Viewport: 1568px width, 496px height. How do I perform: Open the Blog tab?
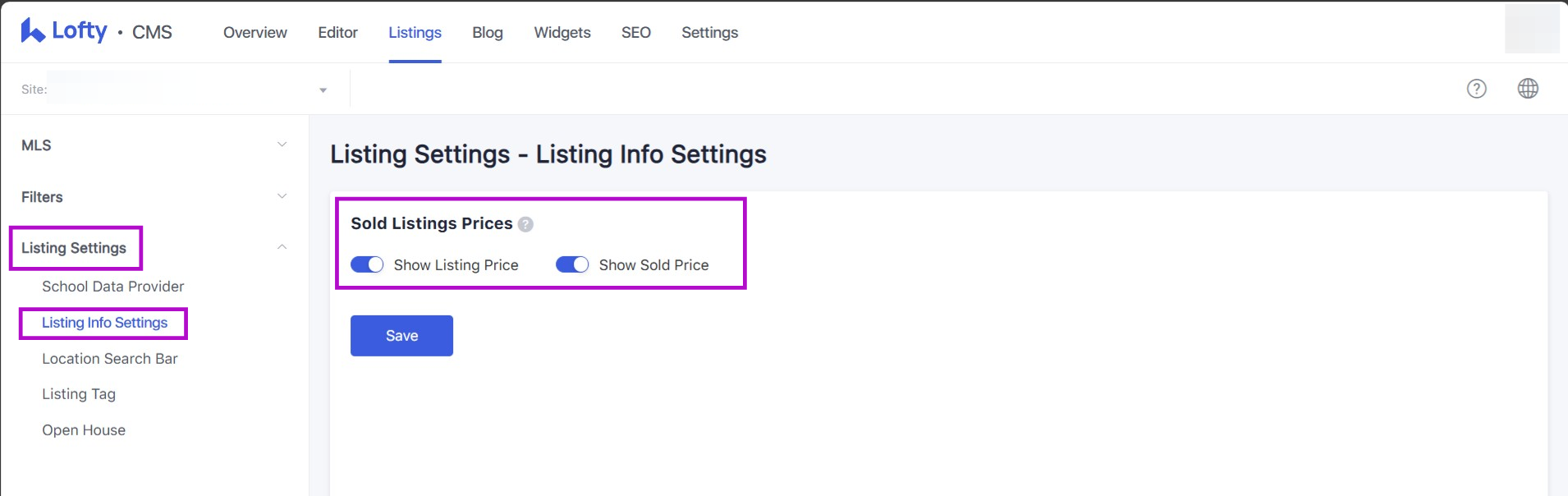point(487,32)
